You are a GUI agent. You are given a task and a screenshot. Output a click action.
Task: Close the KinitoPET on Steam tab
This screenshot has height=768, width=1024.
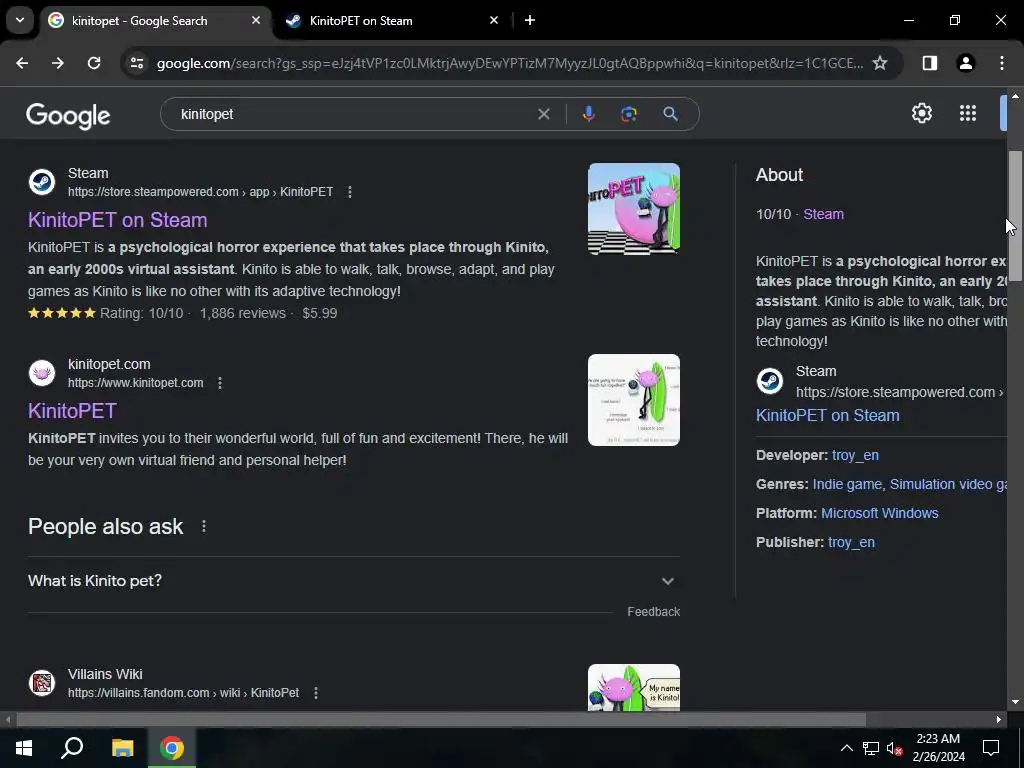tap(494, 20)
